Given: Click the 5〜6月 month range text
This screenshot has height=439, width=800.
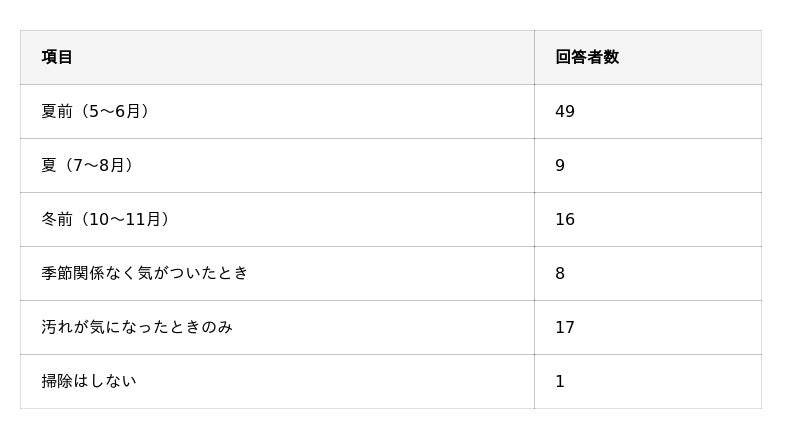Looking at the screenshot, I should (x=114, y=111).
